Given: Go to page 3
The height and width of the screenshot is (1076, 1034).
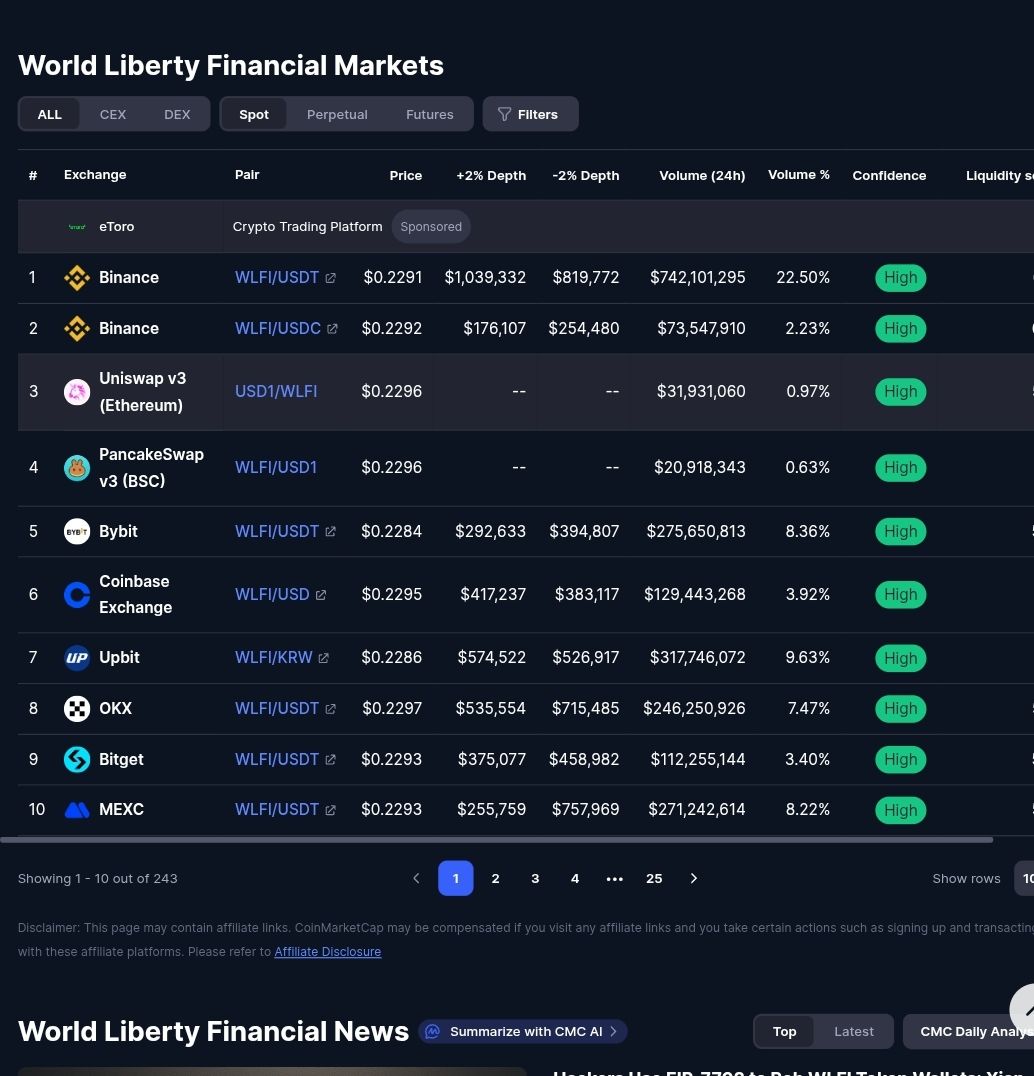Looking at the screenshot, I should coord(535,878).
